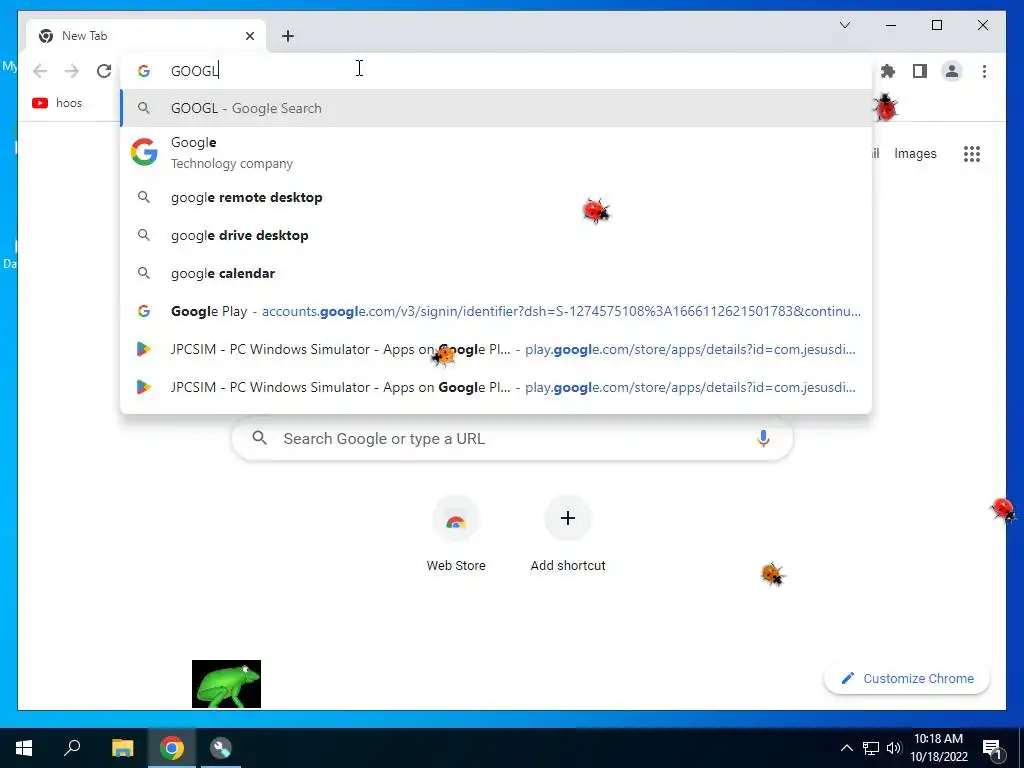Open taskbar search magnifier
Viewport: 1024px width, 768px height.
pyautogui.click(x=72, y=748)
